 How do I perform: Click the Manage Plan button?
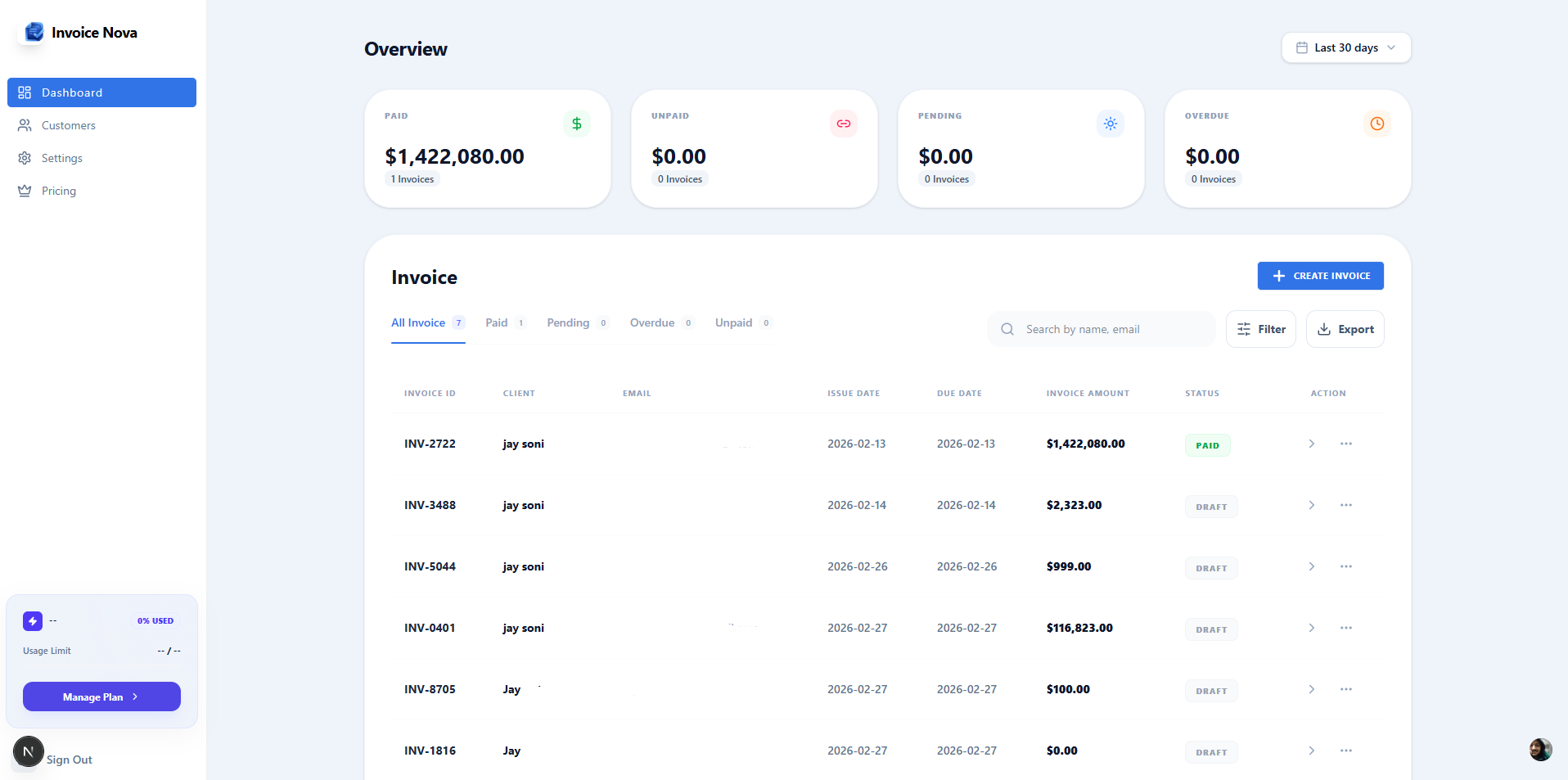(x=101, y=697)
